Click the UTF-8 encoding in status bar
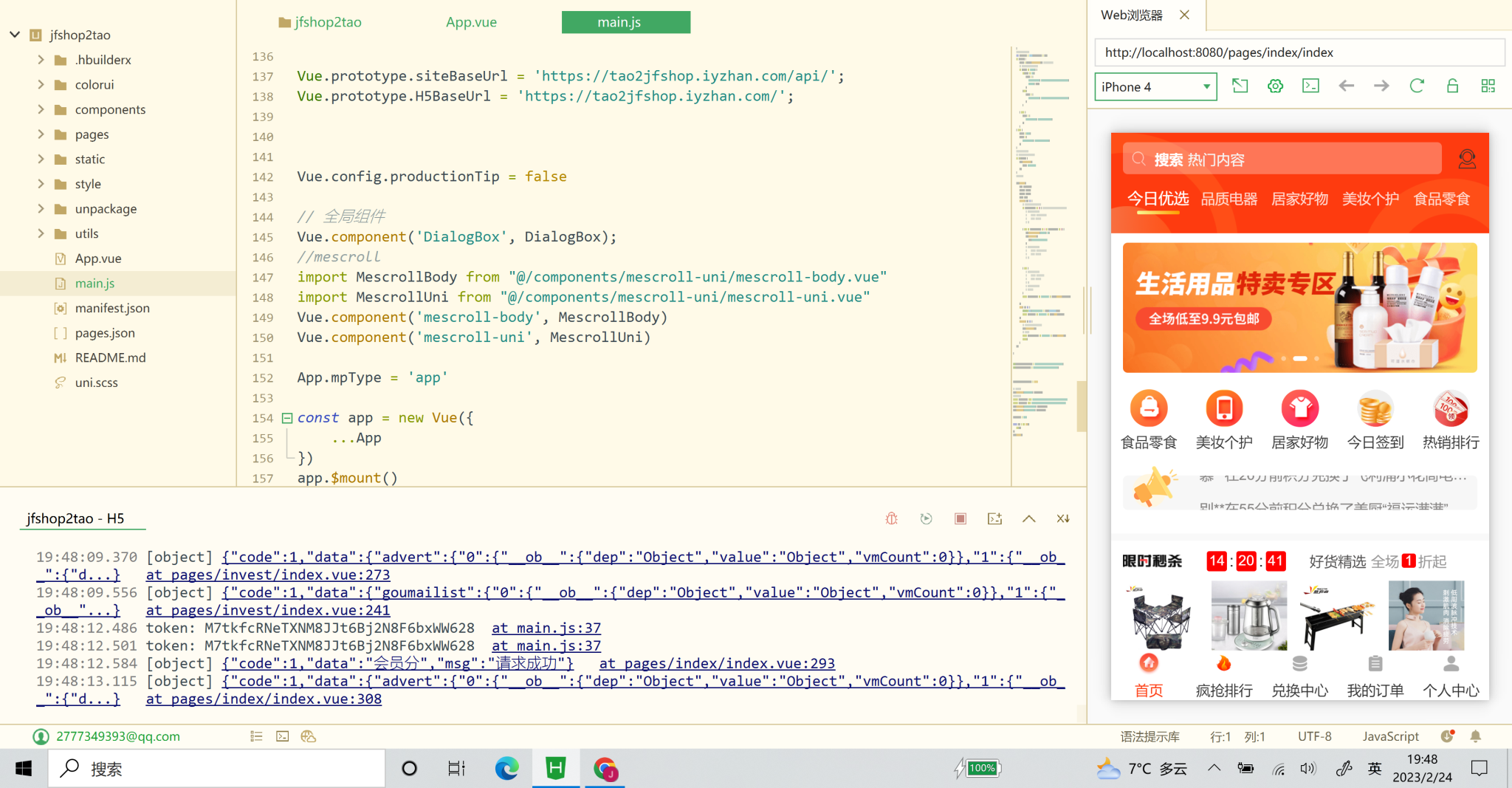Screen dimensions: 1512x788 coord(1314,736)
